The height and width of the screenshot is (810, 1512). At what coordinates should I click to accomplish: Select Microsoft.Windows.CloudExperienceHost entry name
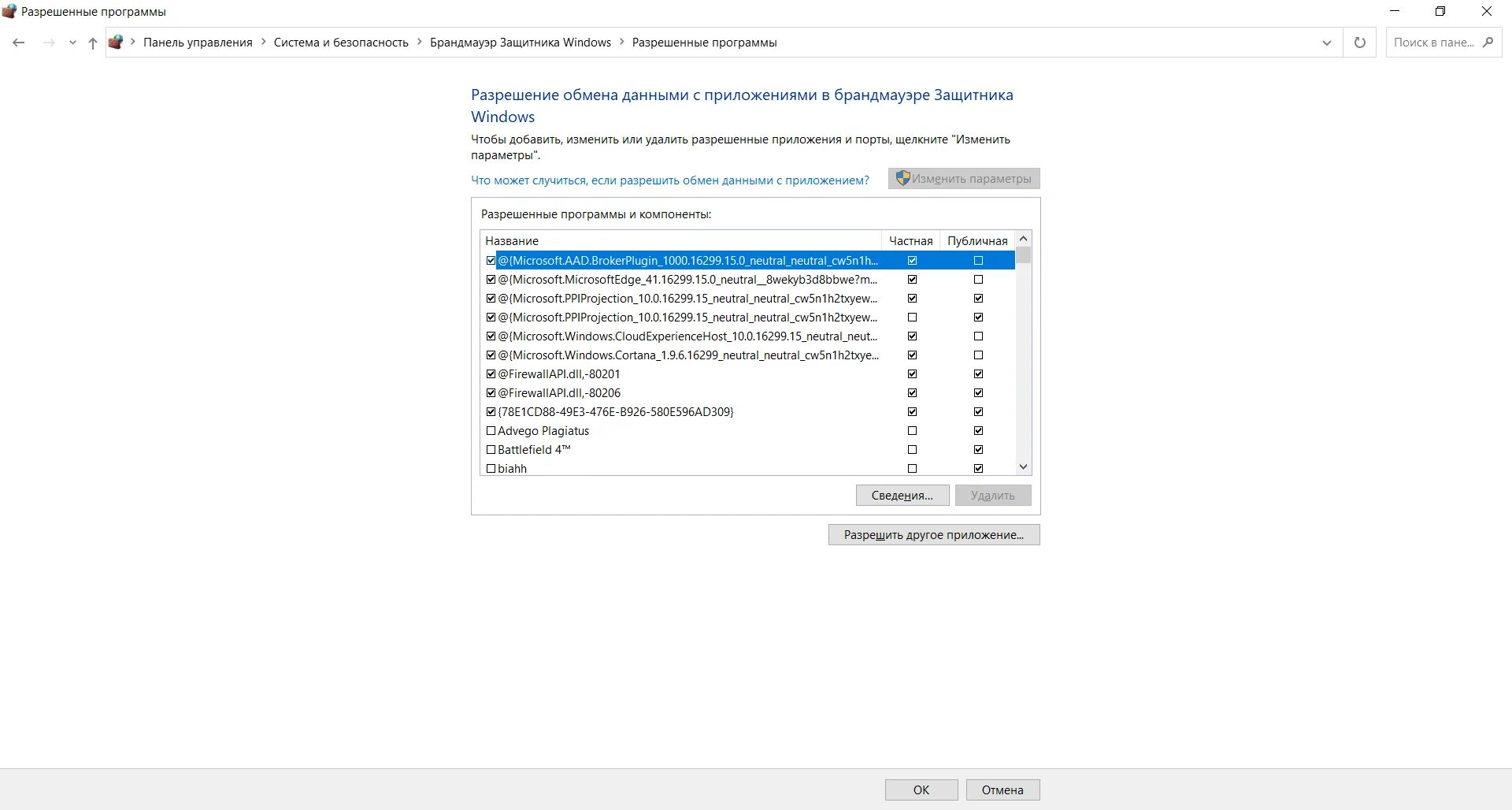click(x=687, y=336)
